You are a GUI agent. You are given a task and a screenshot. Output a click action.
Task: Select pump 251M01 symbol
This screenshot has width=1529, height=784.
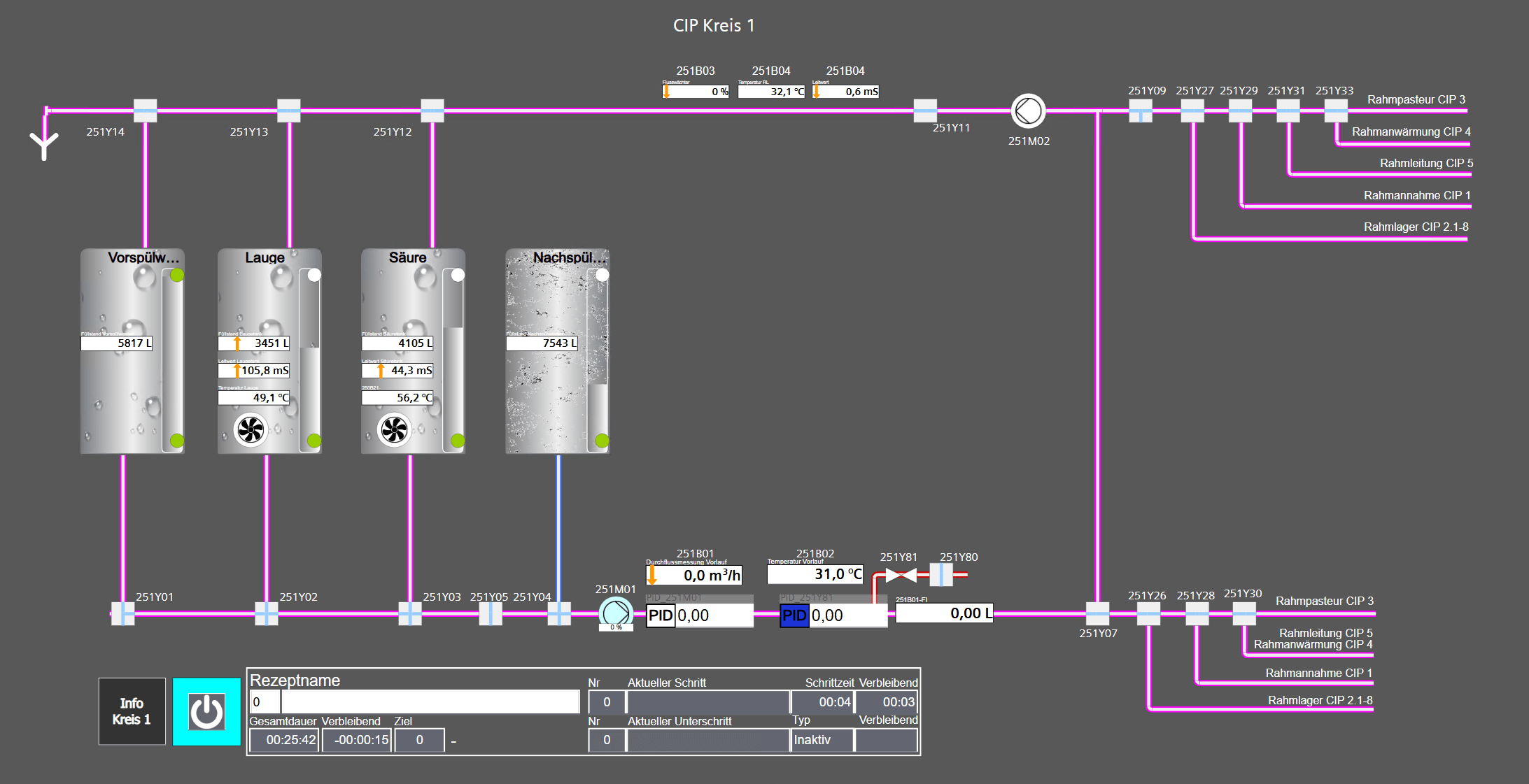(x=616, y=613)
